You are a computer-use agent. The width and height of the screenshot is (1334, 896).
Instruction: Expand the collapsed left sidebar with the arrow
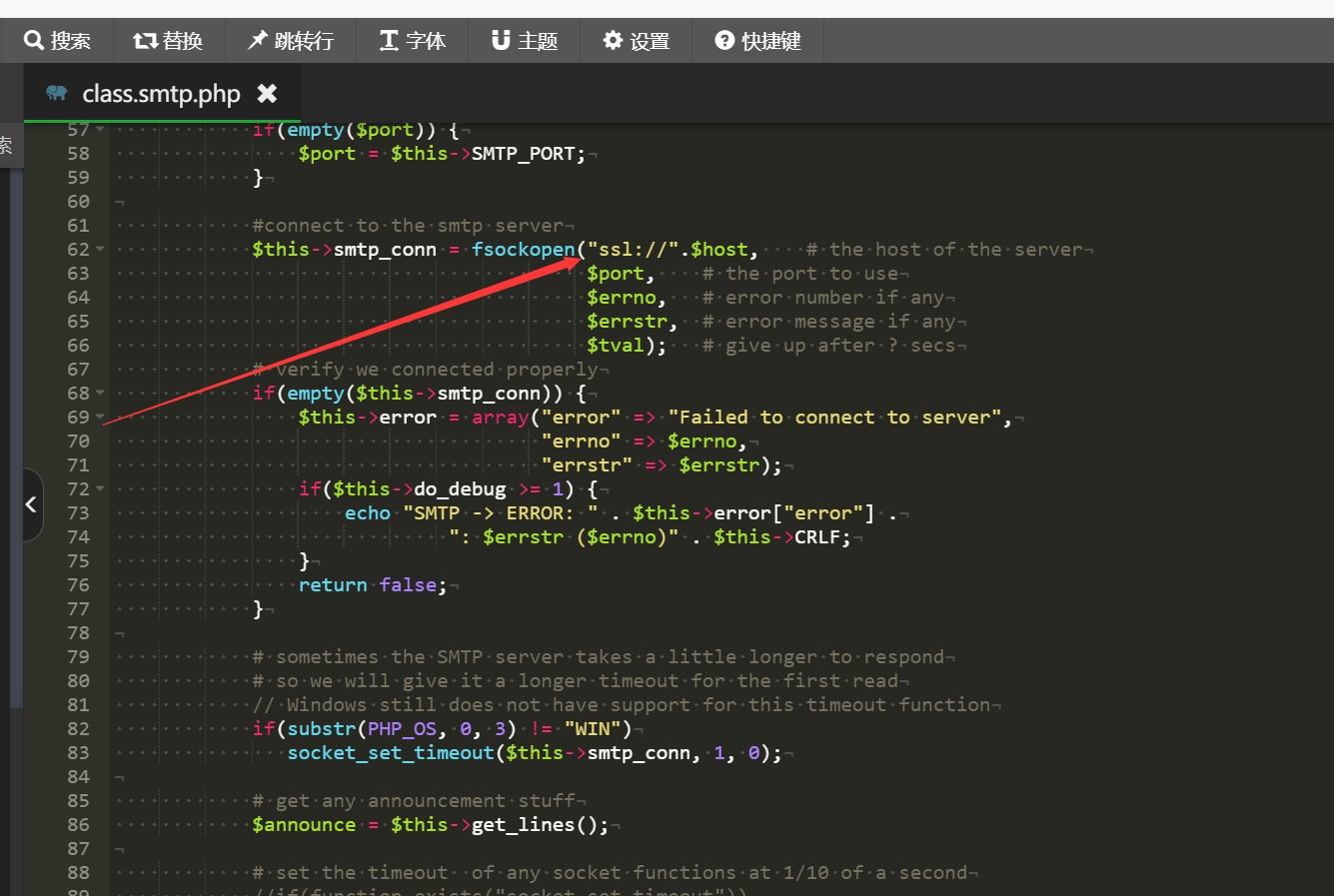tap(31, 504)
